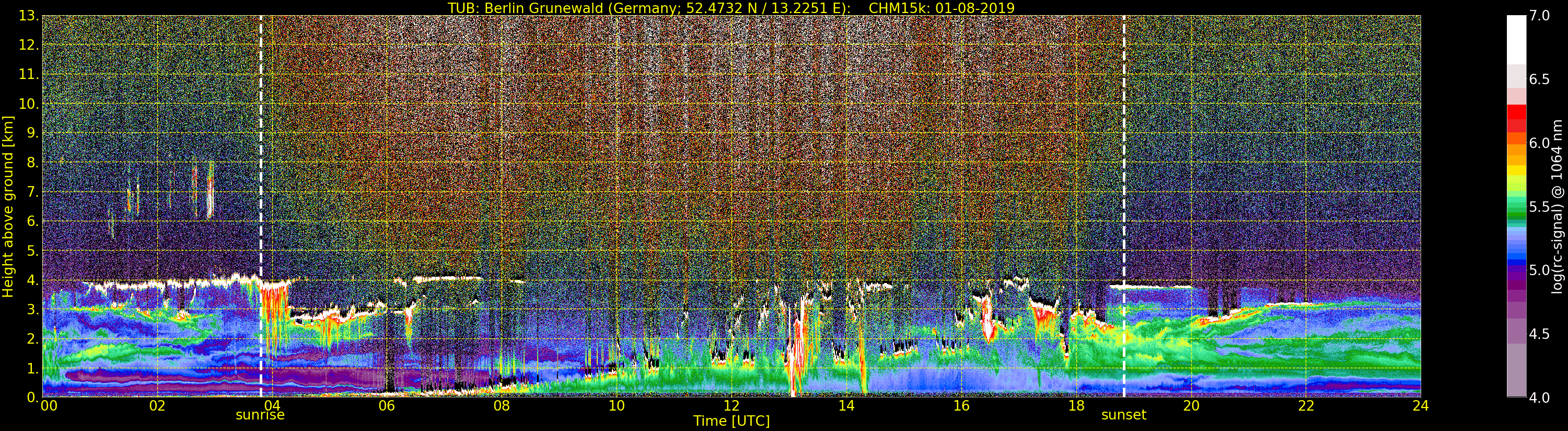
Task: Click the '7.0' value on the colorbar
Action: point(1539,16)
